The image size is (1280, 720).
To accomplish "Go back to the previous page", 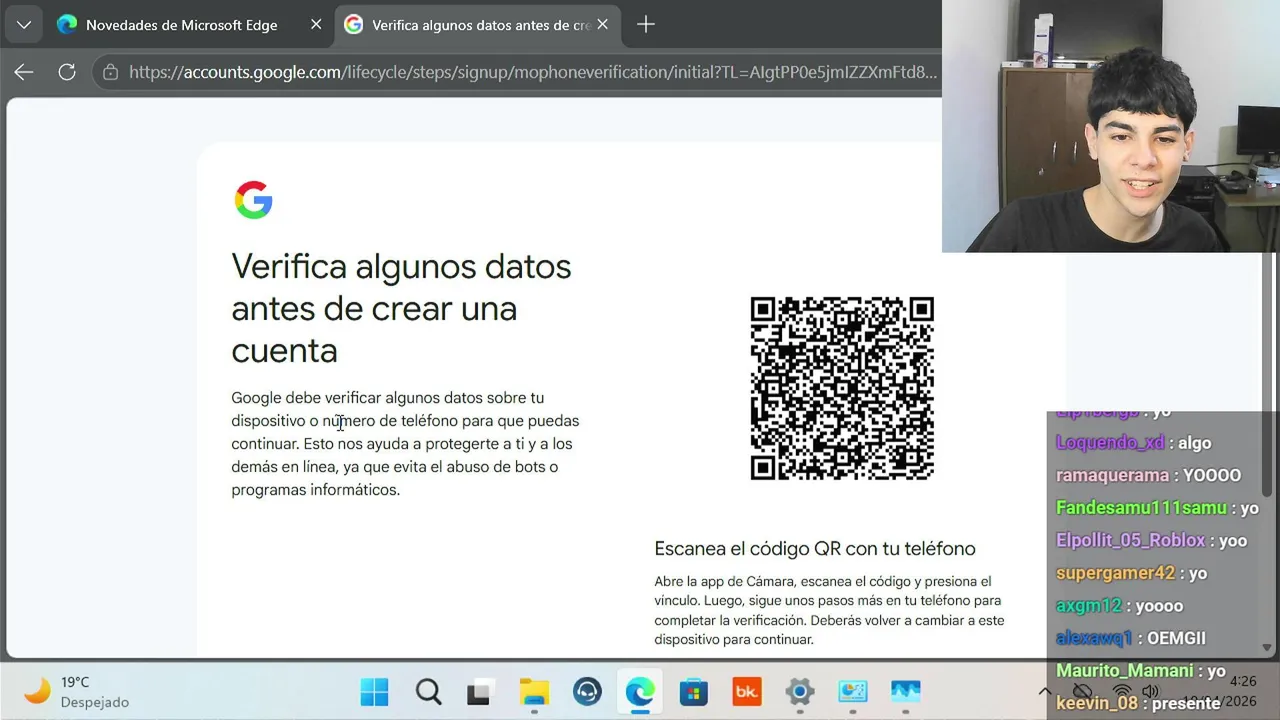I will (x=24, y=72).
